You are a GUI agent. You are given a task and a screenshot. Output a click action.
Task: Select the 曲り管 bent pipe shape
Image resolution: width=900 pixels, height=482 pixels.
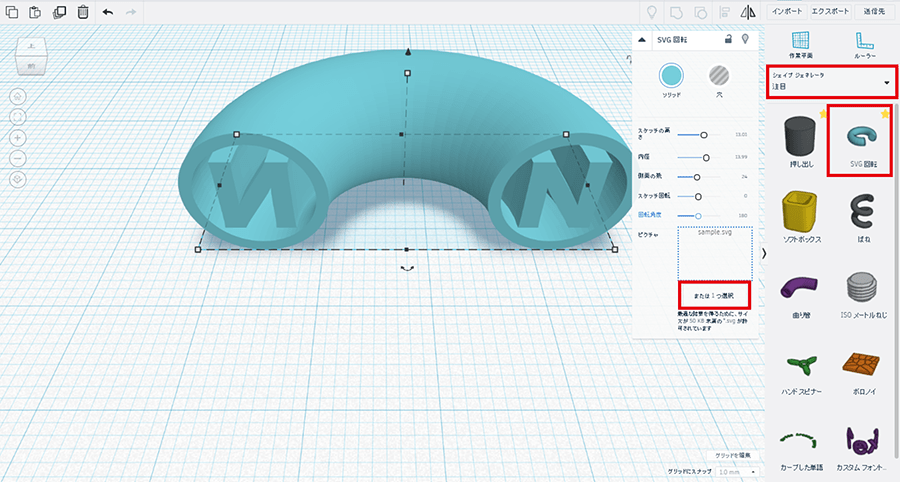click(801, 294)
